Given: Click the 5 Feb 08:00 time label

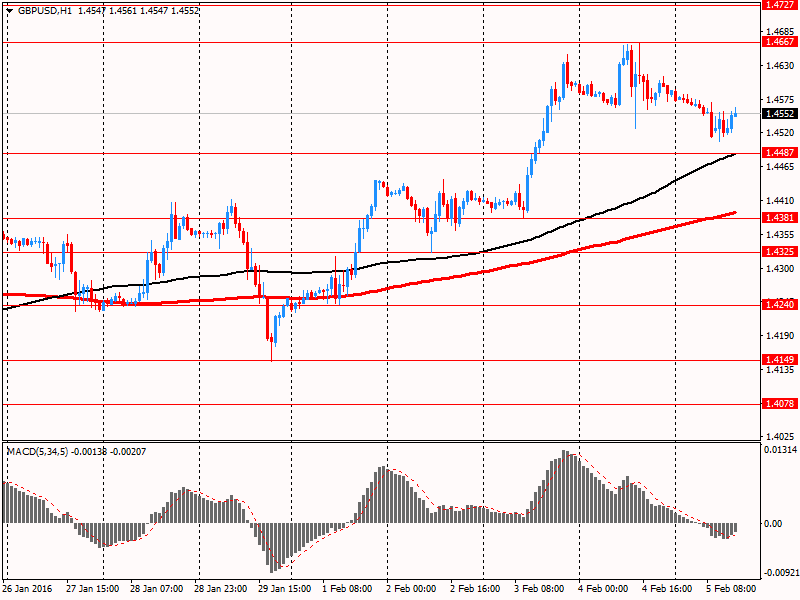Looking at the screenshot, I should pos(733,590).
